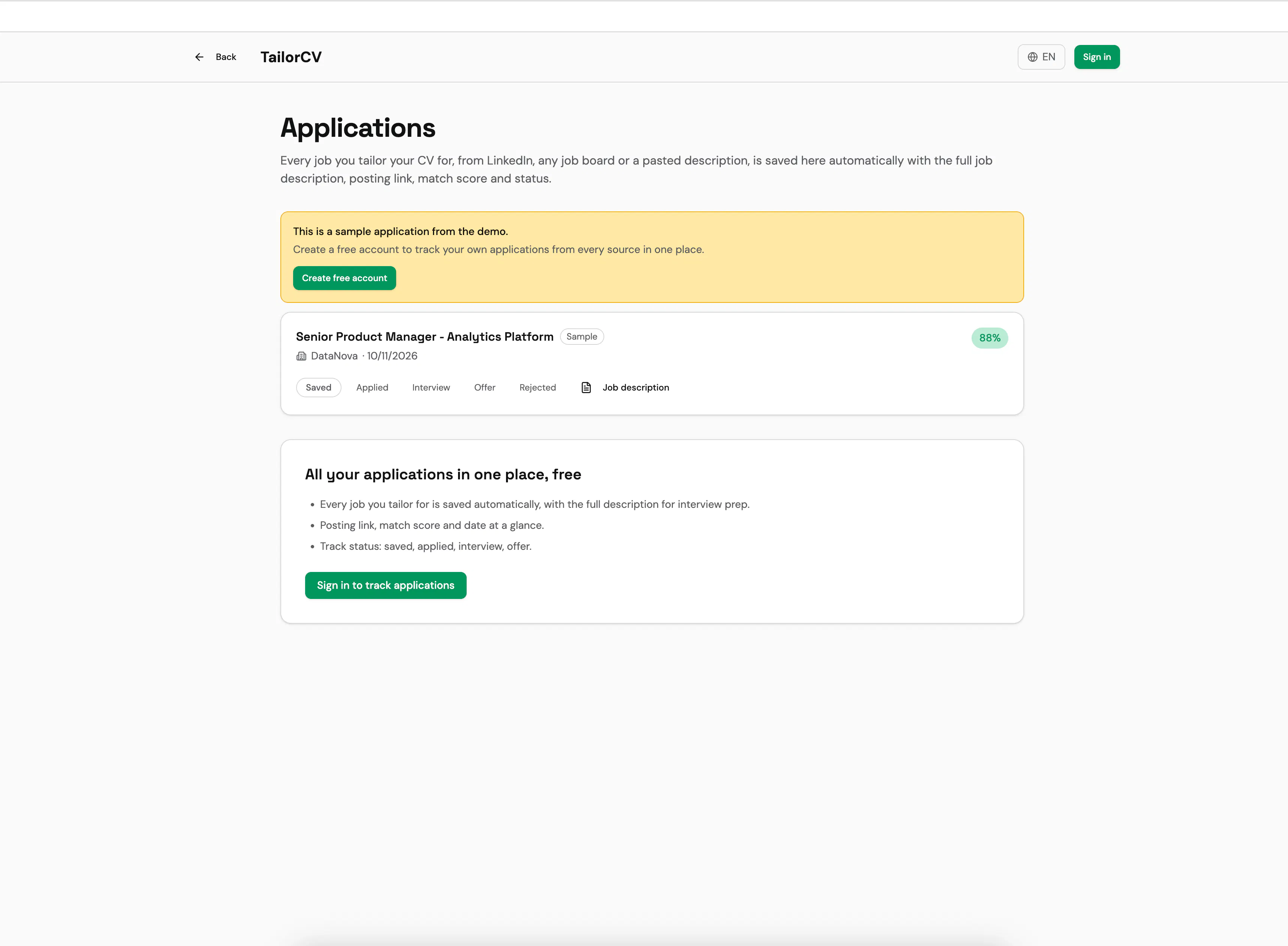The height and width of the screenshot is (946, 1288).
Task: Set application status to Interview
Action: point(431,388)
